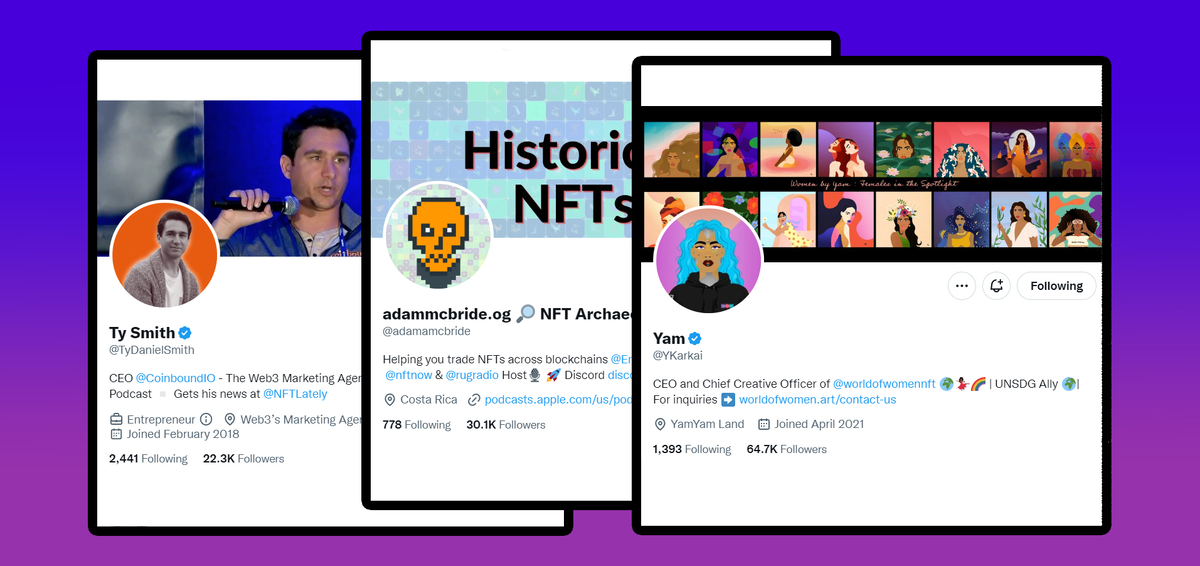The height and width of the screenshot is (566, 1200).
Task: Open the worldofwomen.art/contact-us link
Action: pyautogui.click(x=817, y=400)
